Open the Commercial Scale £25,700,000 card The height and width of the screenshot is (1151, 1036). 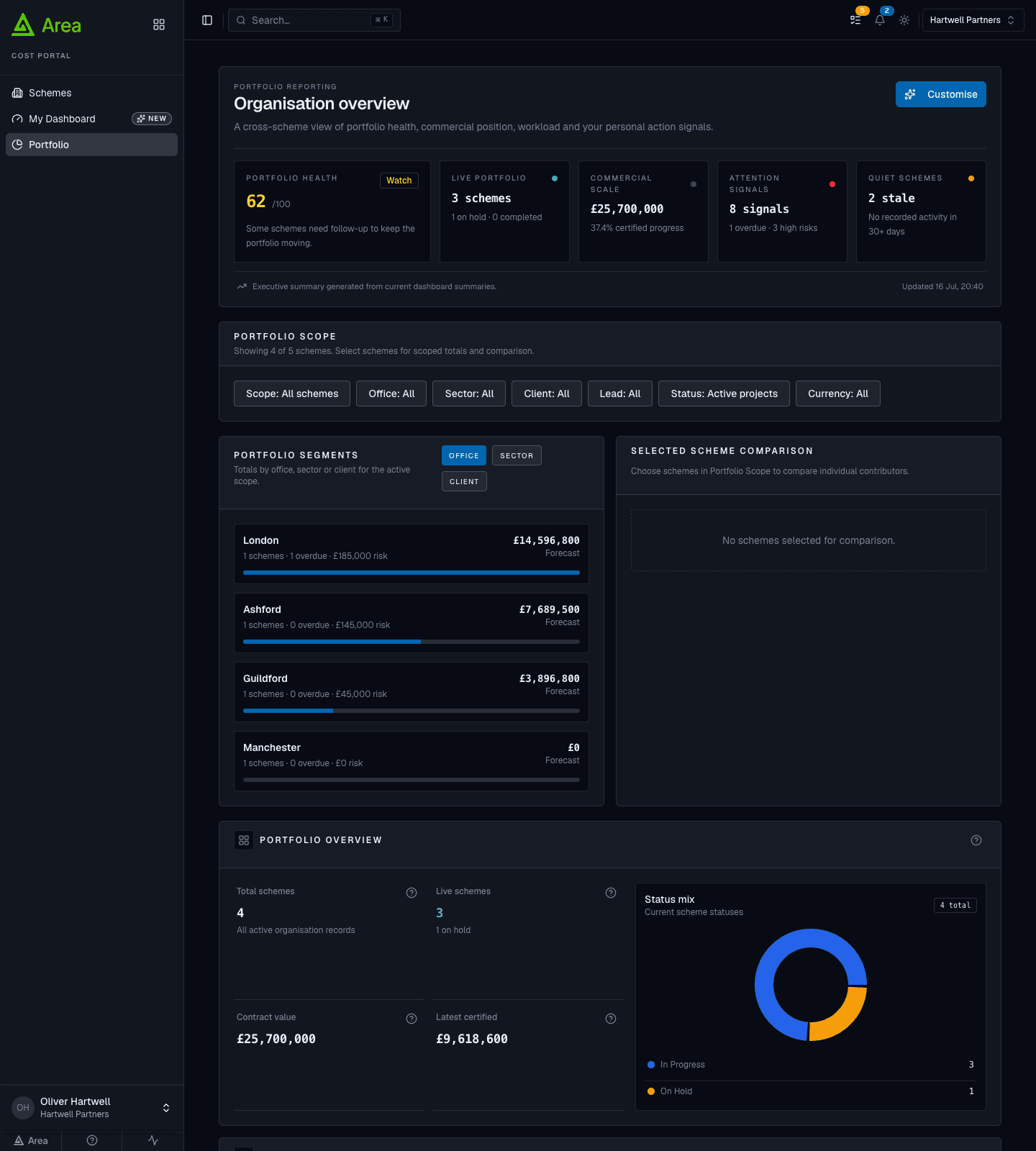pyautogui.click(x=643, y=211)
